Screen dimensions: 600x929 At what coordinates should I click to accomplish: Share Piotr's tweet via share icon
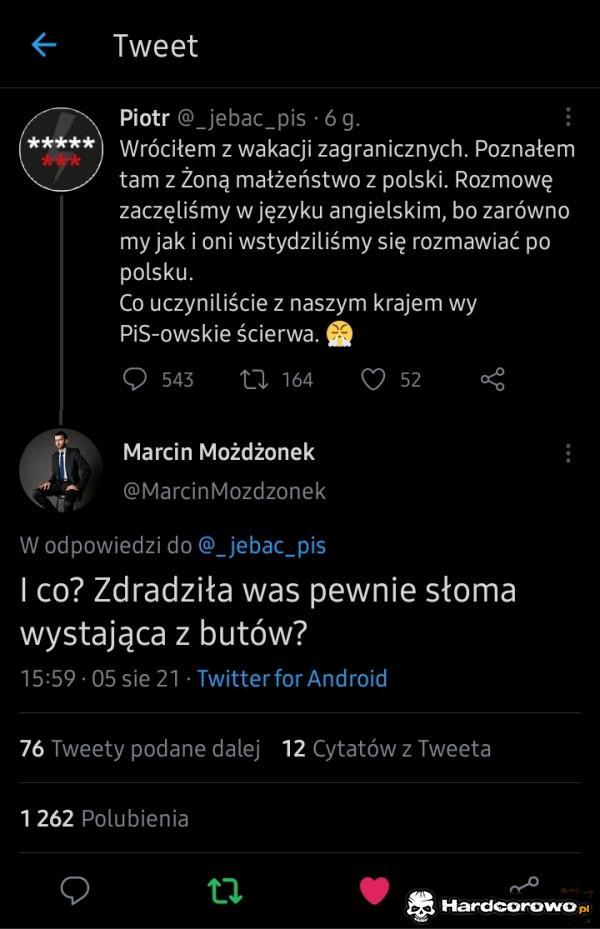493,379
